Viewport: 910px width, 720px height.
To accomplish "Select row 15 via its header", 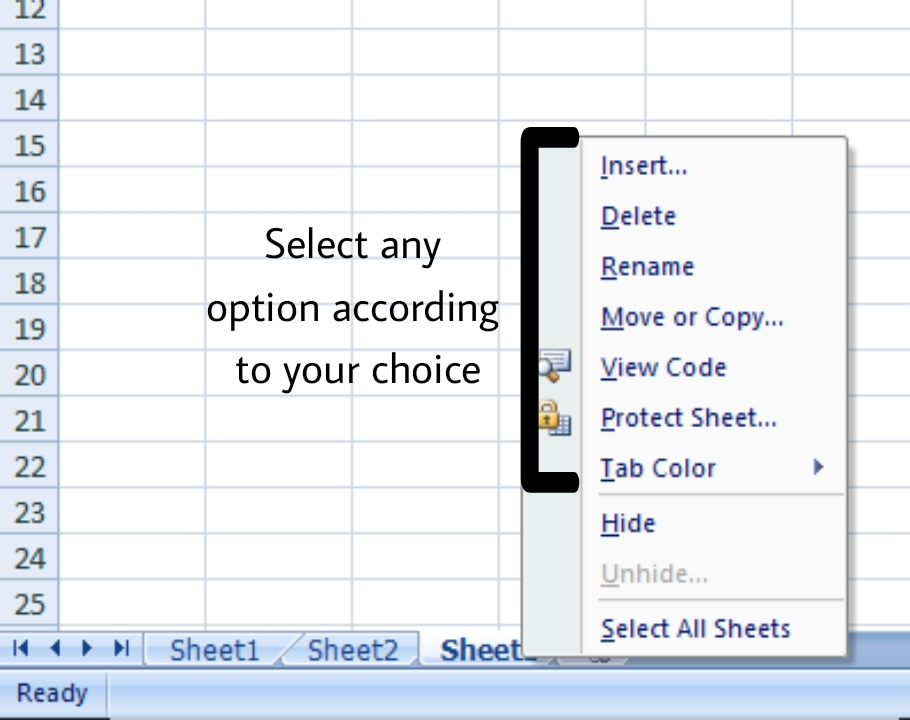I will [30, 146].
